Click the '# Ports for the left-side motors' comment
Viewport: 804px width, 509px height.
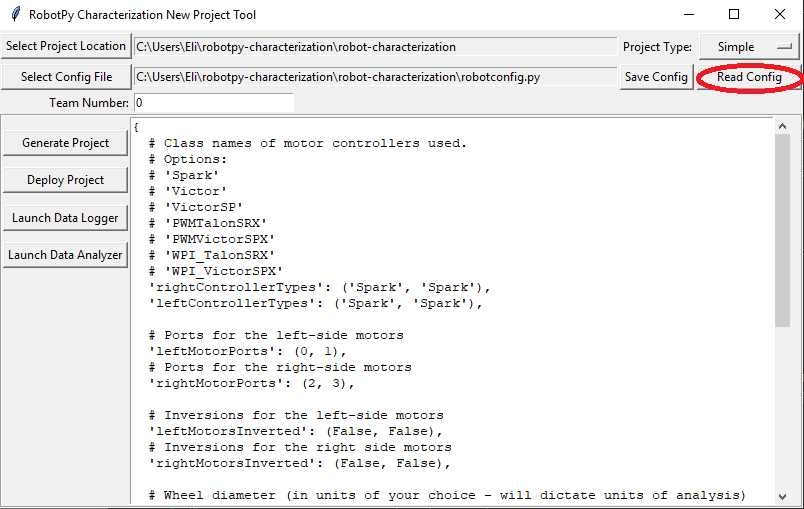276,336
